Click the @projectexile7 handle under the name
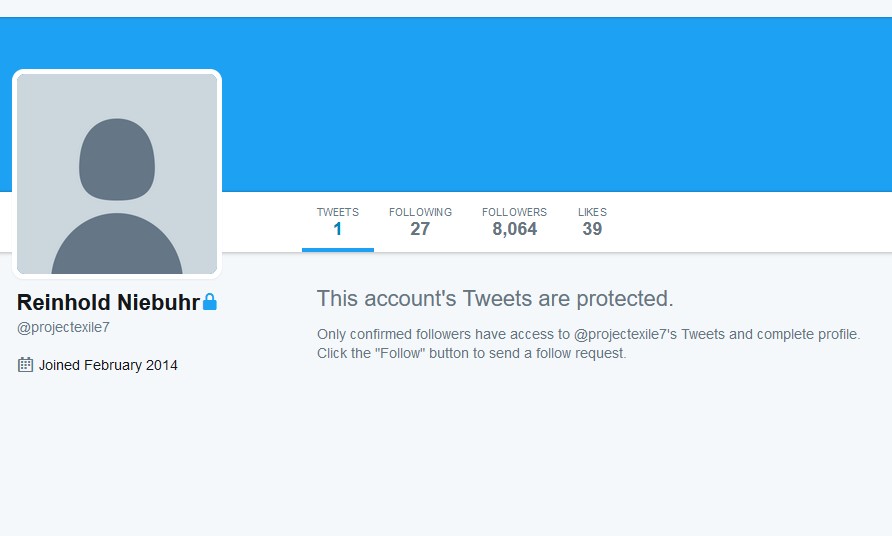 tap(63, 327)
